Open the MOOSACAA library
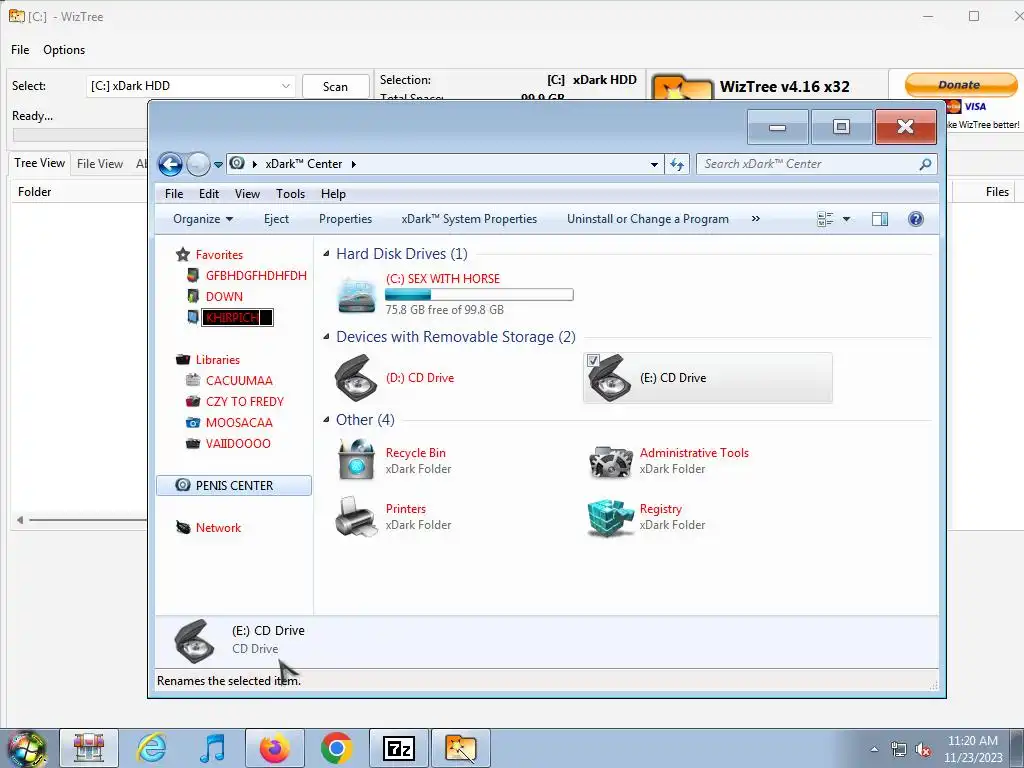Viewport: 1024px width, 768px height. click(x=239, y=423)
